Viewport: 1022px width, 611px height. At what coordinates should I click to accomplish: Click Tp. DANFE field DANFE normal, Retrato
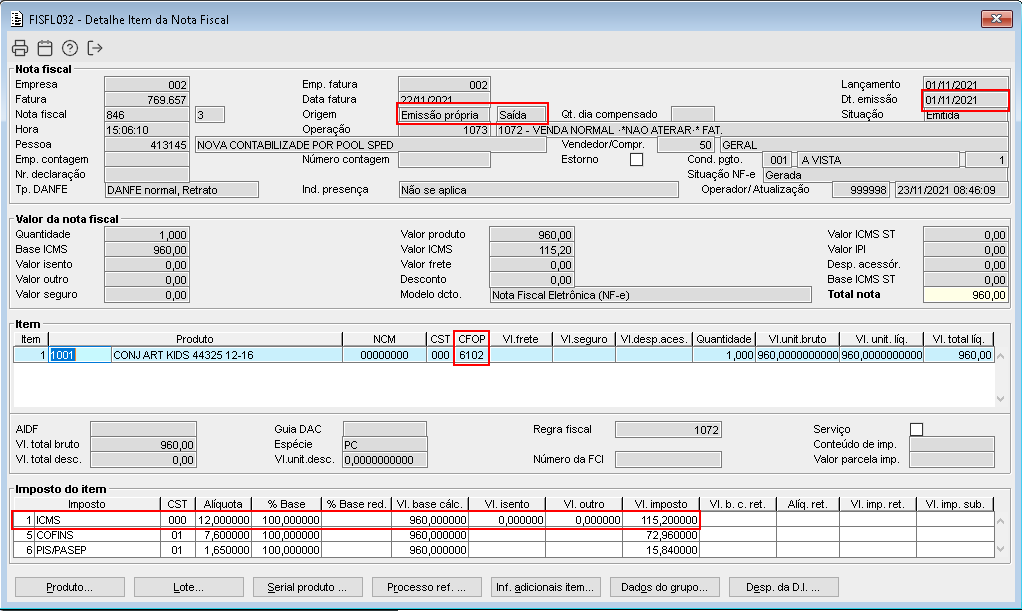181,190
